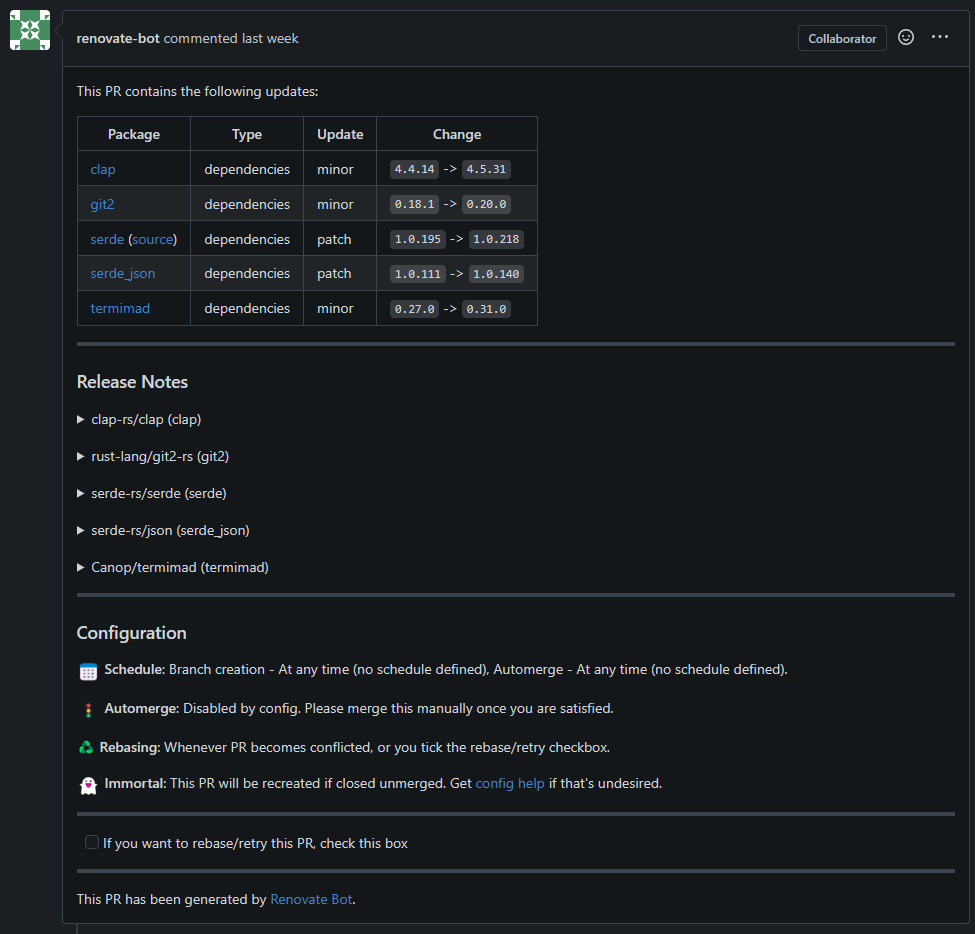Click the Update column header

[340, 134]
